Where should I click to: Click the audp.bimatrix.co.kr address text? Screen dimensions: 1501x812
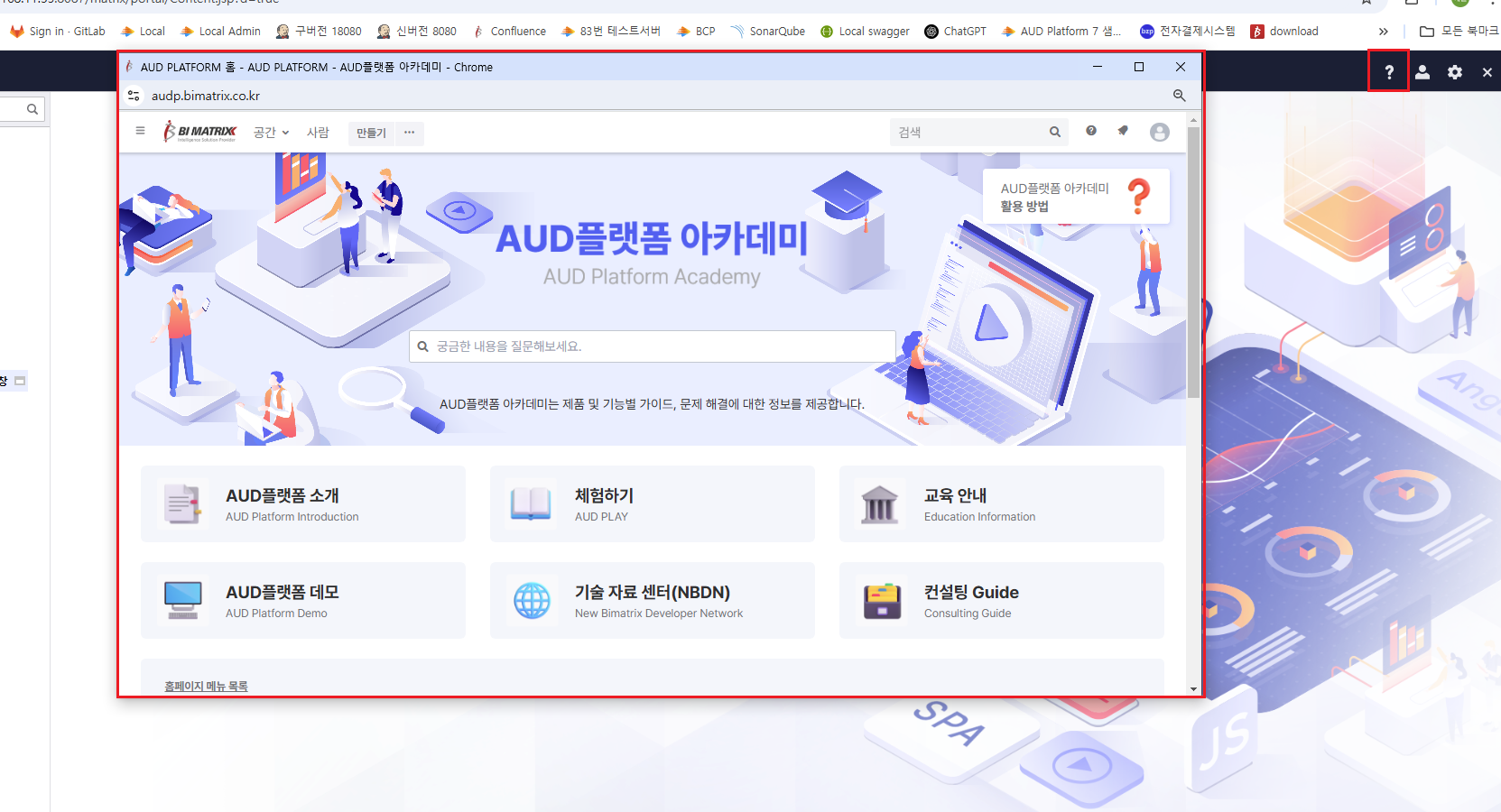pyautogui.click(x=206, y=96)
